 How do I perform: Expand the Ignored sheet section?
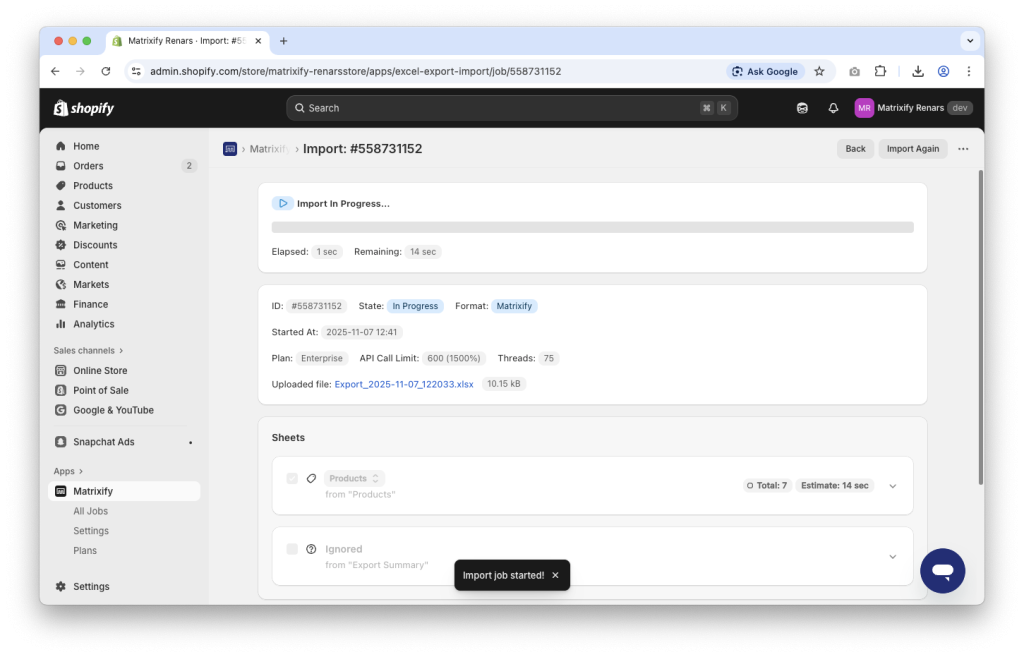click(x=893, y=556)
